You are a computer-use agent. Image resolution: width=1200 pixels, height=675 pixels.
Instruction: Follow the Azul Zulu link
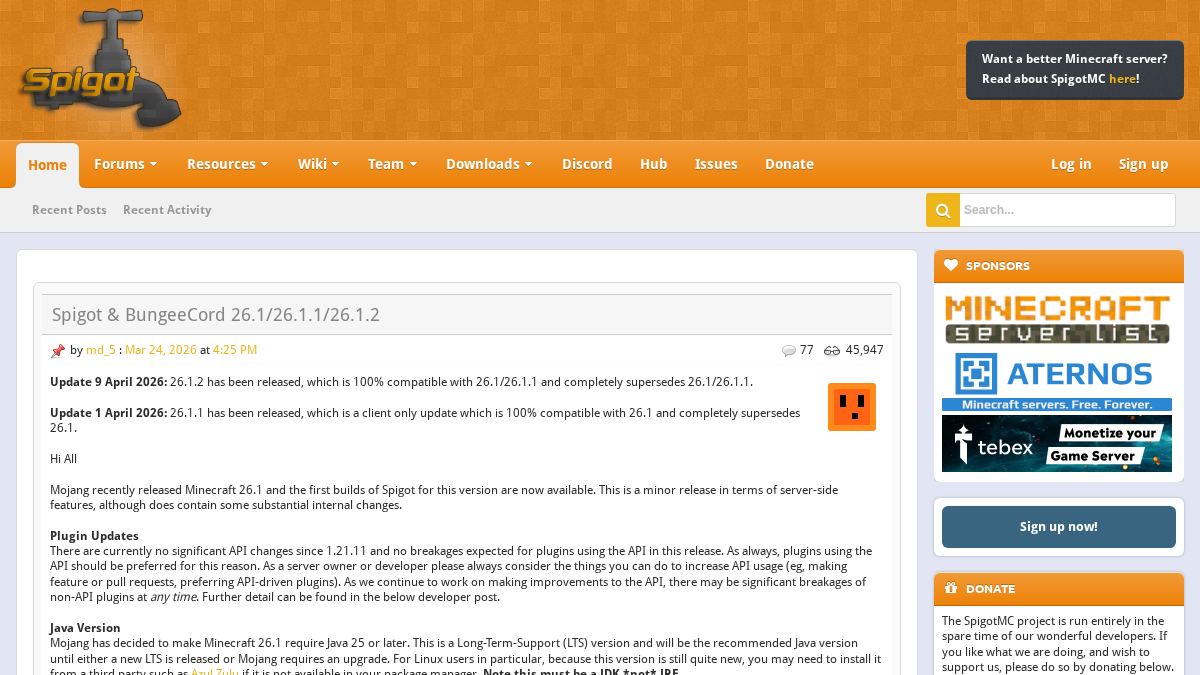(x=215, y=671)
